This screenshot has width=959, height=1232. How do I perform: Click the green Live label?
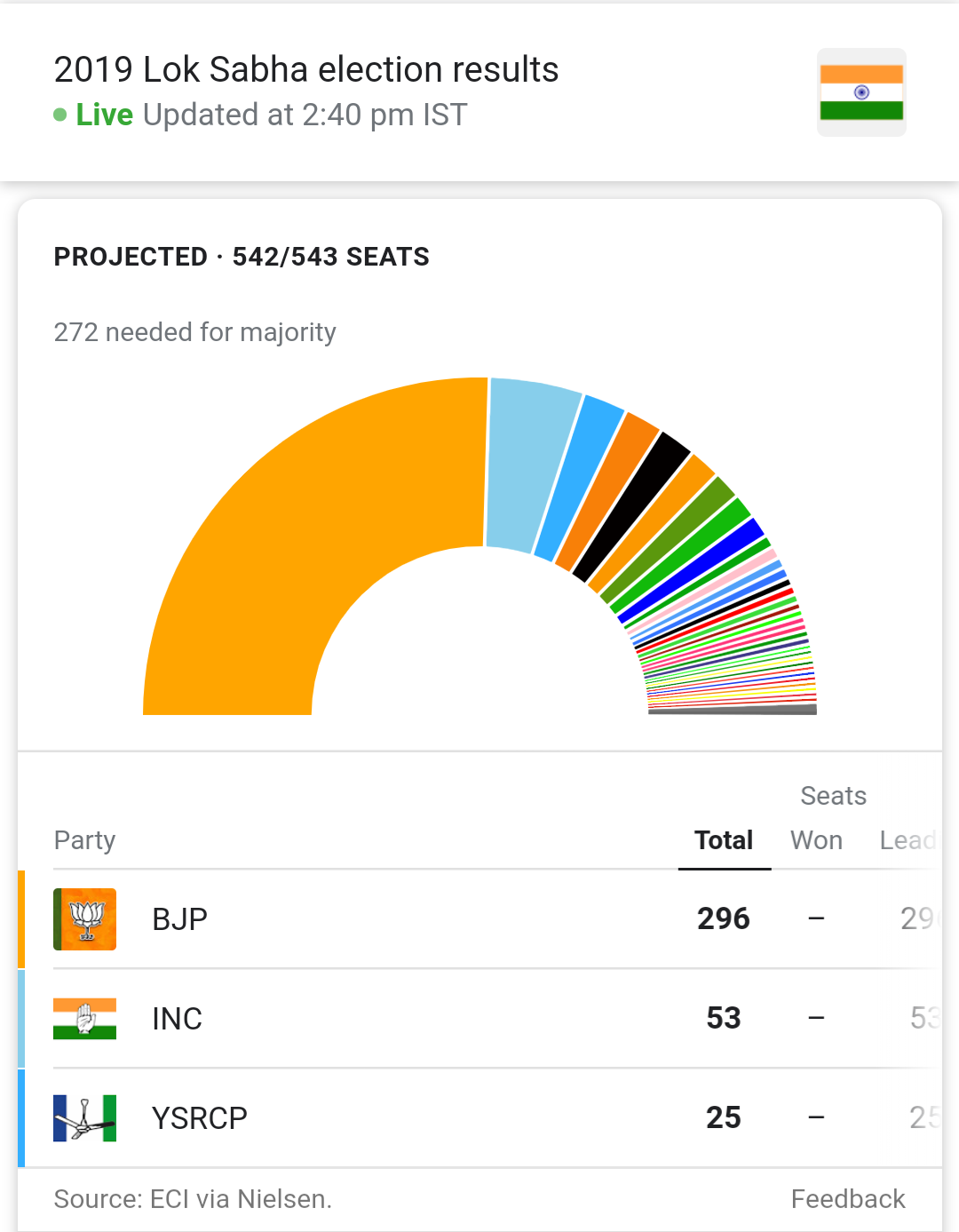pyautogui.click(x=105, y=115)
